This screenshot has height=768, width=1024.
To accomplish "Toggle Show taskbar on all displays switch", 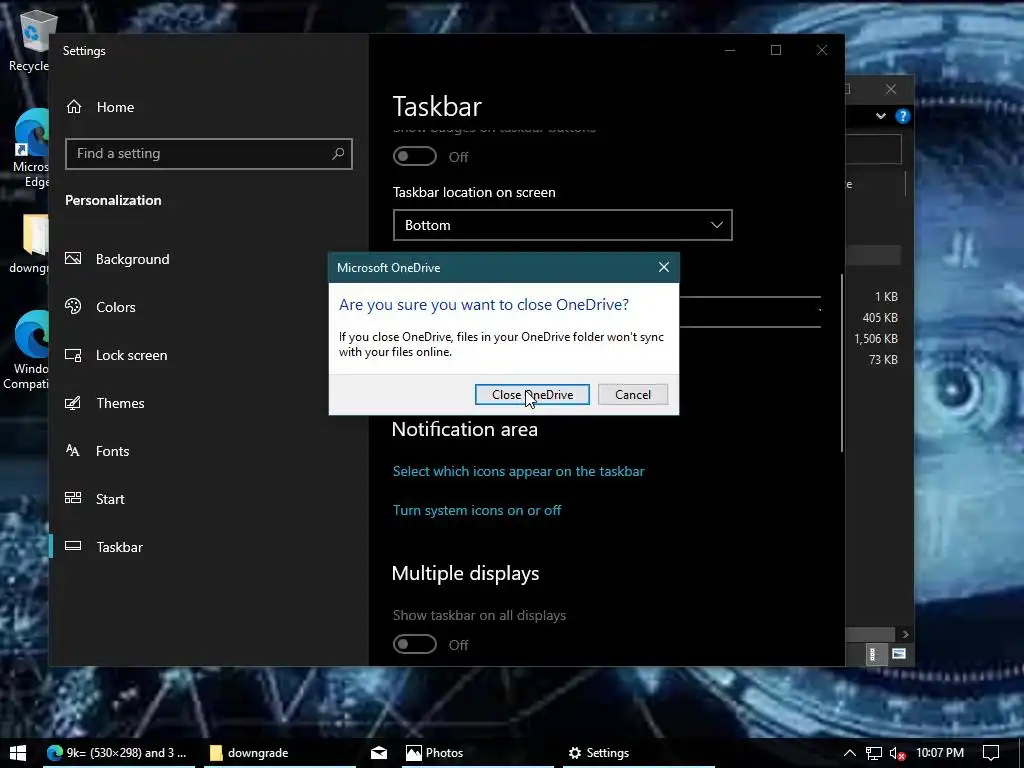I will point(415,645).
